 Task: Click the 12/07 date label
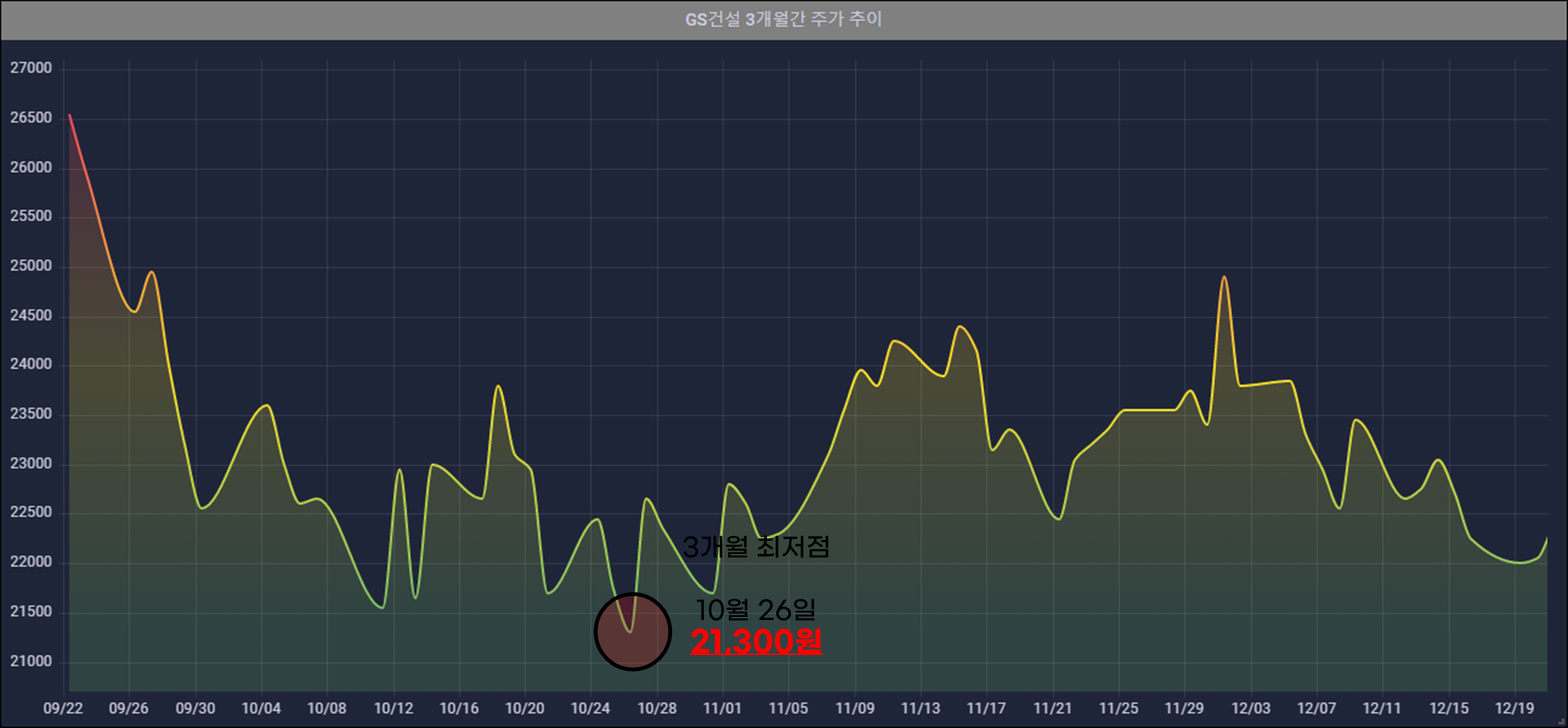pos(1317,709)
